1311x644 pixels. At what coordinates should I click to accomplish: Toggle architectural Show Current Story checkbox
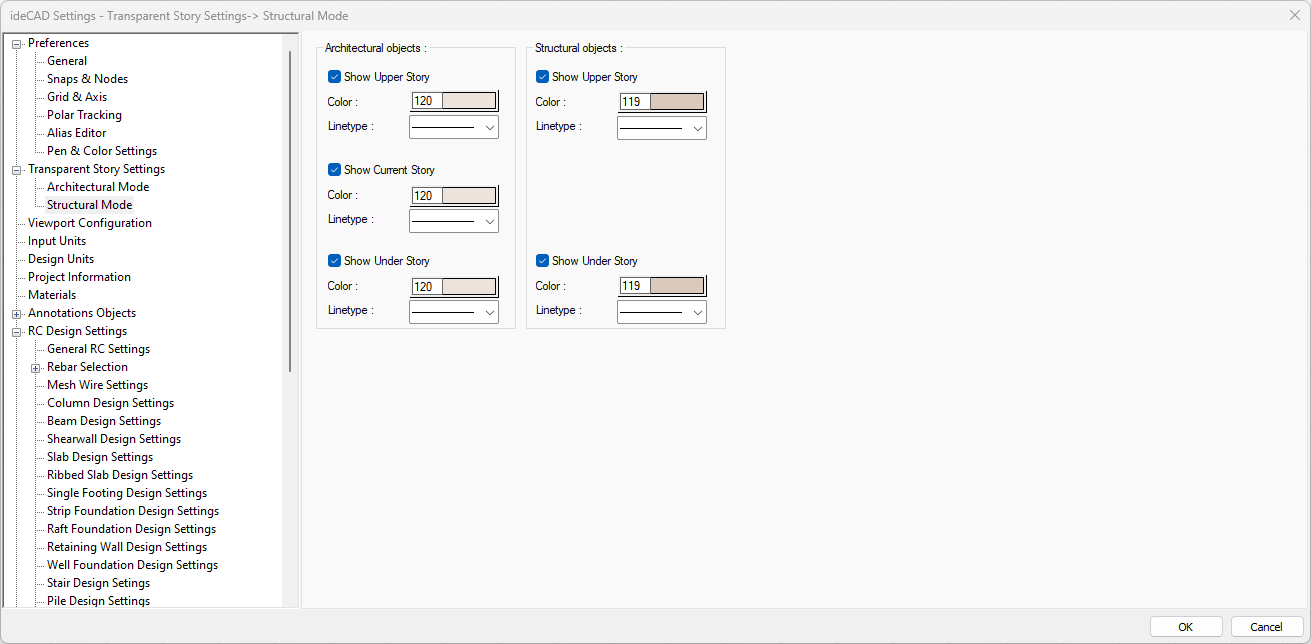[335, 170]
